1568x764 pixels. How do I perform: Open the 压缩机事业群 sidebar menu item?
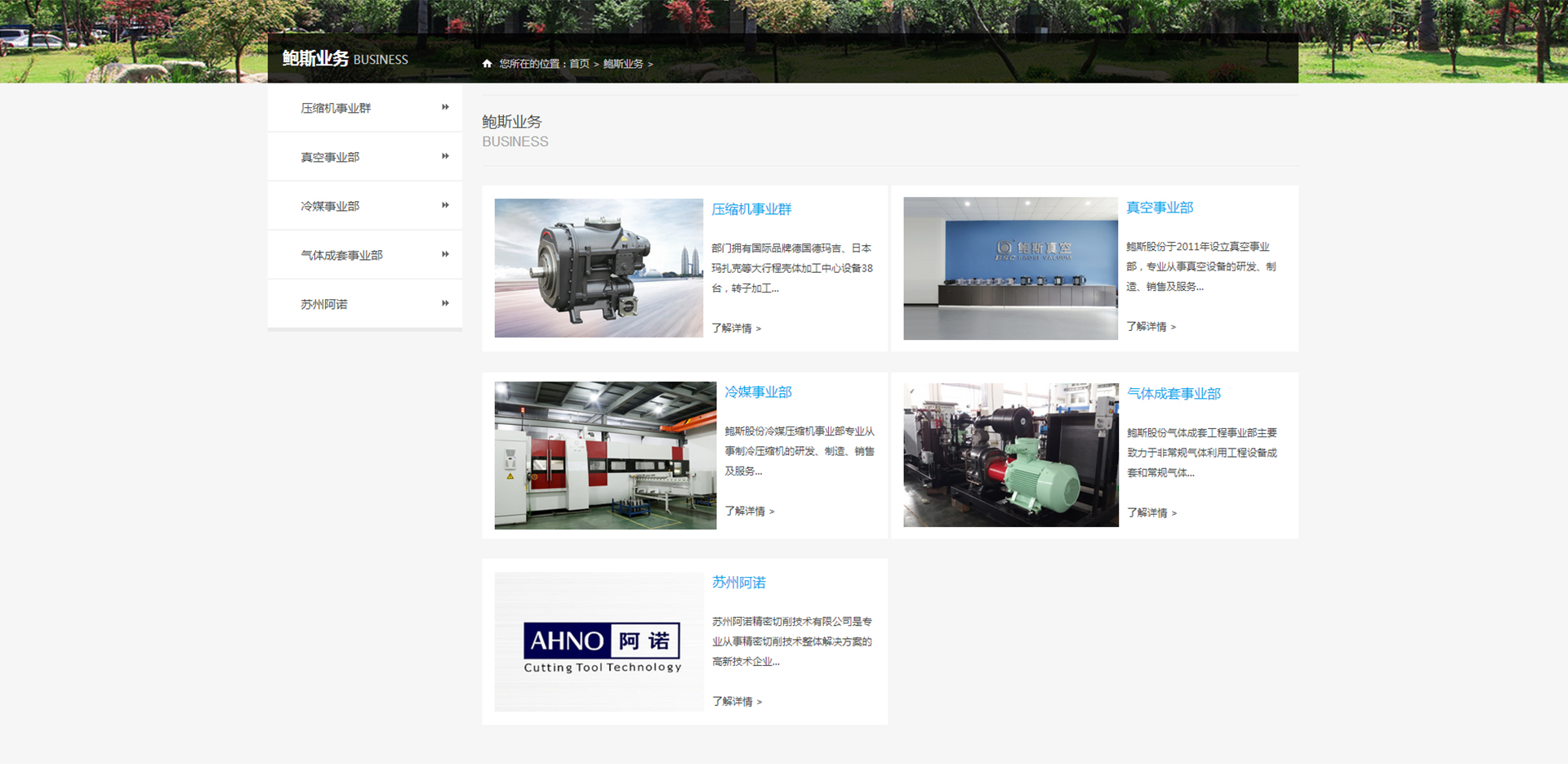[336, 108]
